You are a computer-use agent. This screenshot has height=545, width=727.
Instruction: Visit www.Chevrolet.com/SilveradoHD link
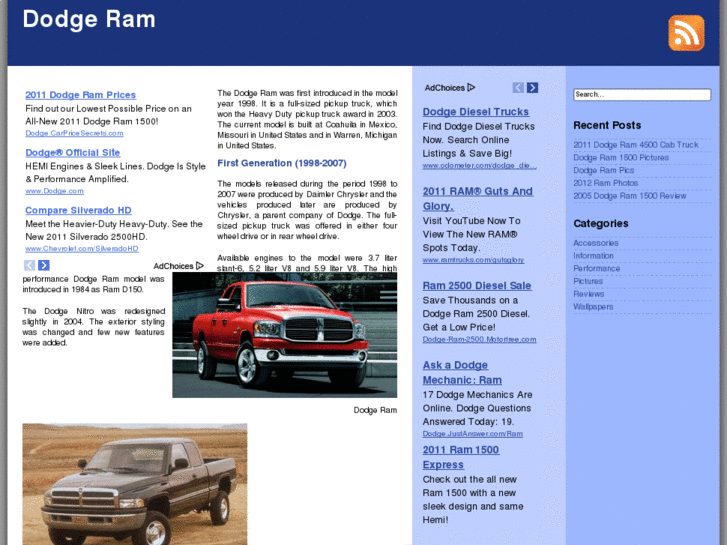(x=82, y=249)
